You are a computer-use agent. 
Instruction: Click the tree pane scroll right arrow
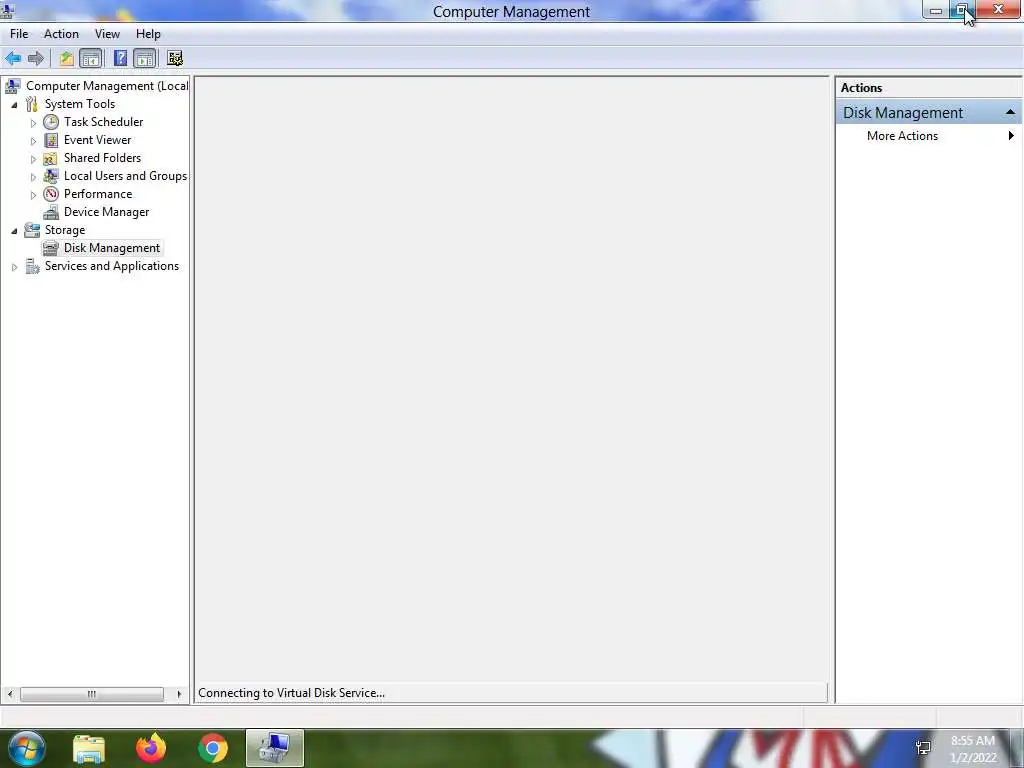tap(179, 694)
